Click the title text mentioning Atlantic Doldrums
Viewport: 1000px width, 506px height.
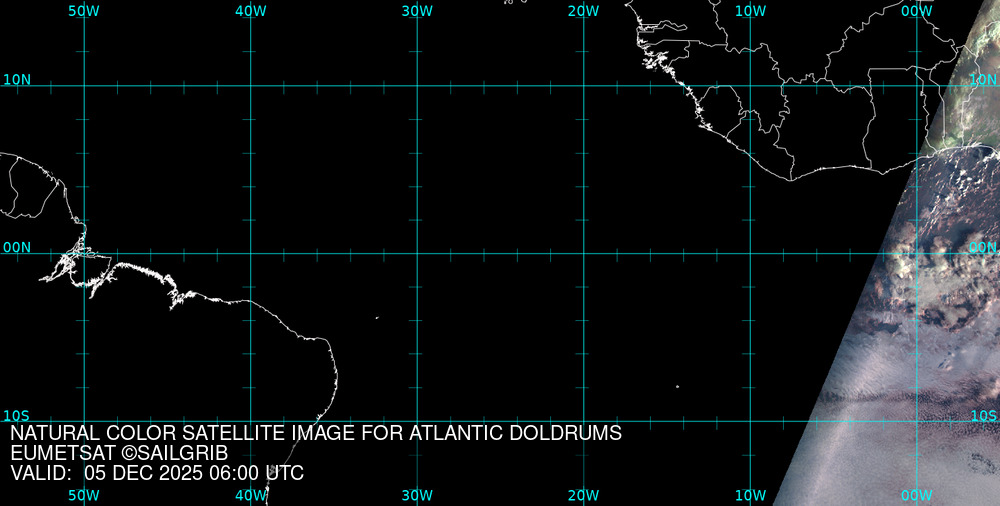tap(316, 434)
